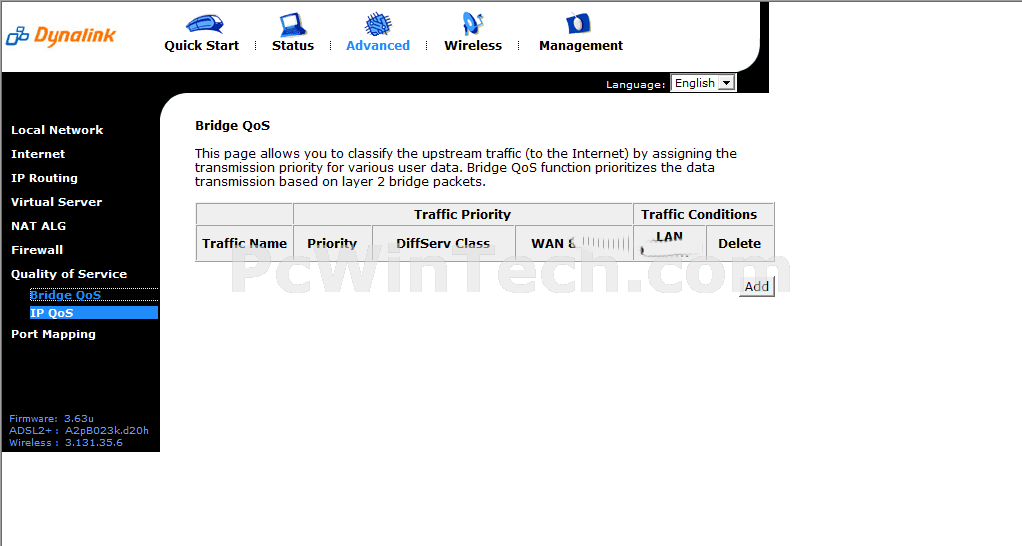The height and width of the screenshot is (546, 1022).
Task: Open the Firewall section
Action: [x=37, y=250]
